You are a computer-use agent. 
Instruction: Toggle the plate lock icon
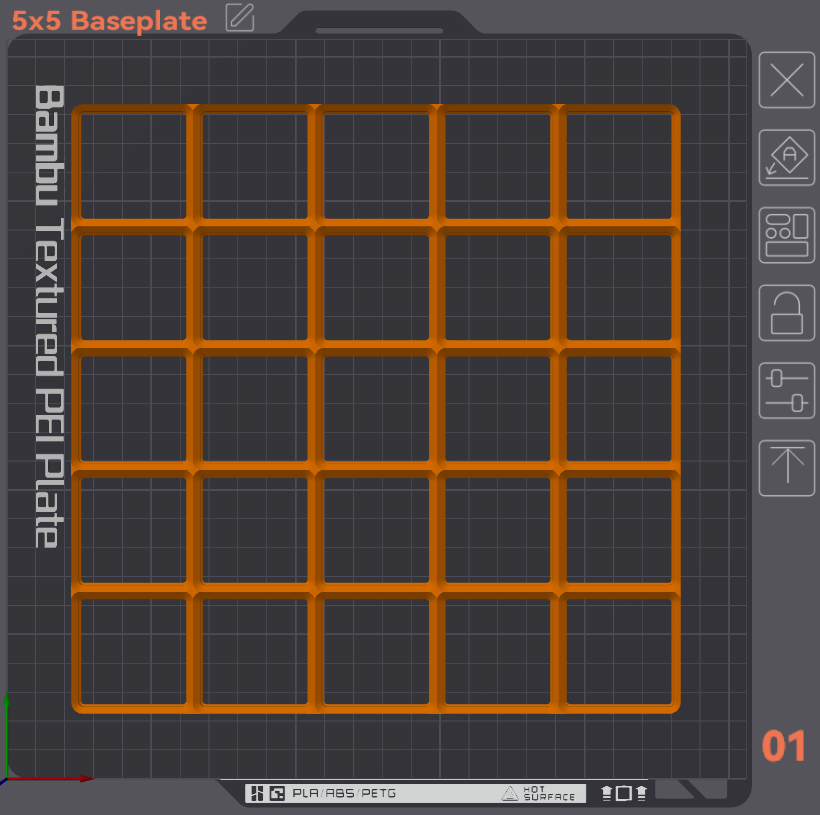point(787,313)
